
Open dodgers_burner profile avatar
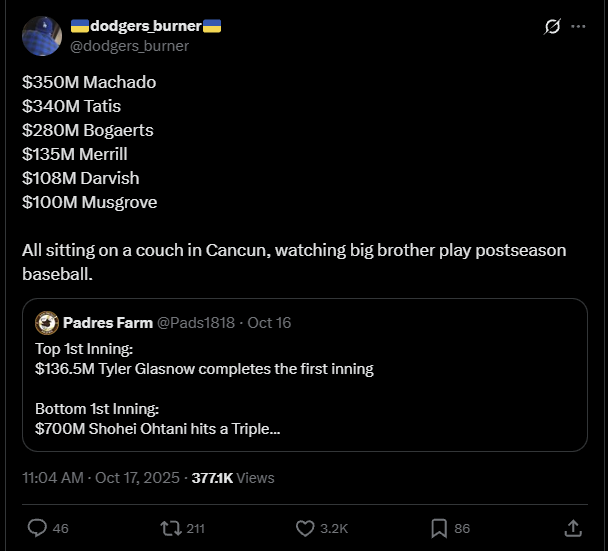click(x=41, y=36)
